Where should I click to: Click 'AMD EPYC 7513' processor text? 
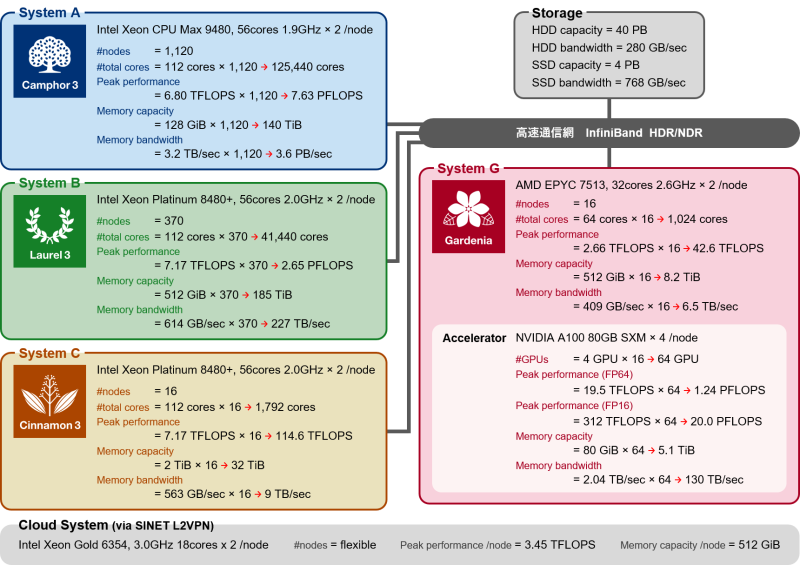click(560, 185)
